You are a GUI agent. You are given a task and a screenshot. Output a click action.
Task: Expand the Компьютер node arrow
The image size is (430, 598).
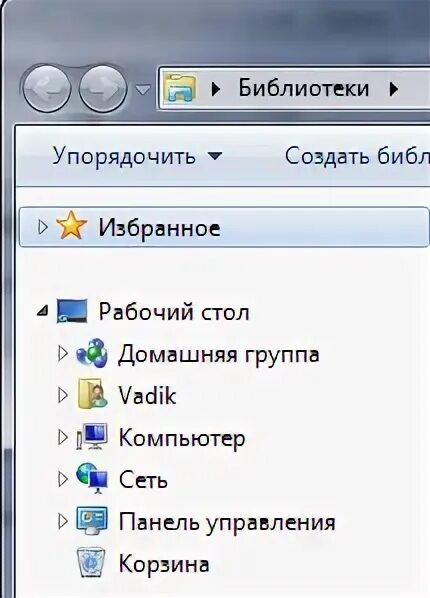[63, 437]
